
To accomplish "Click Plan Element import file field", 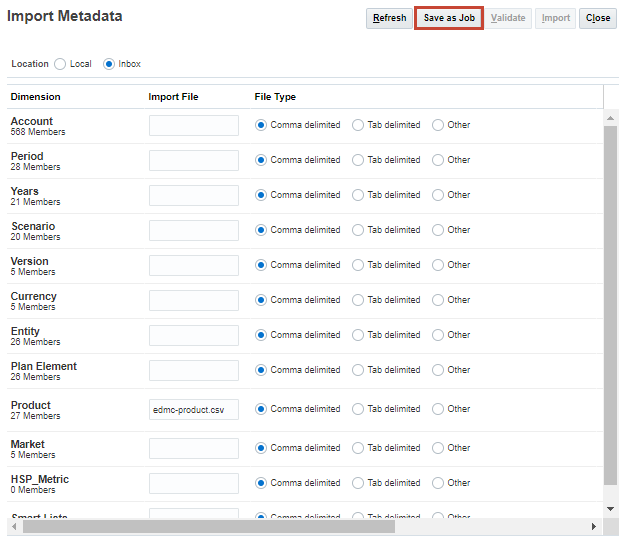I will [194, 371].
